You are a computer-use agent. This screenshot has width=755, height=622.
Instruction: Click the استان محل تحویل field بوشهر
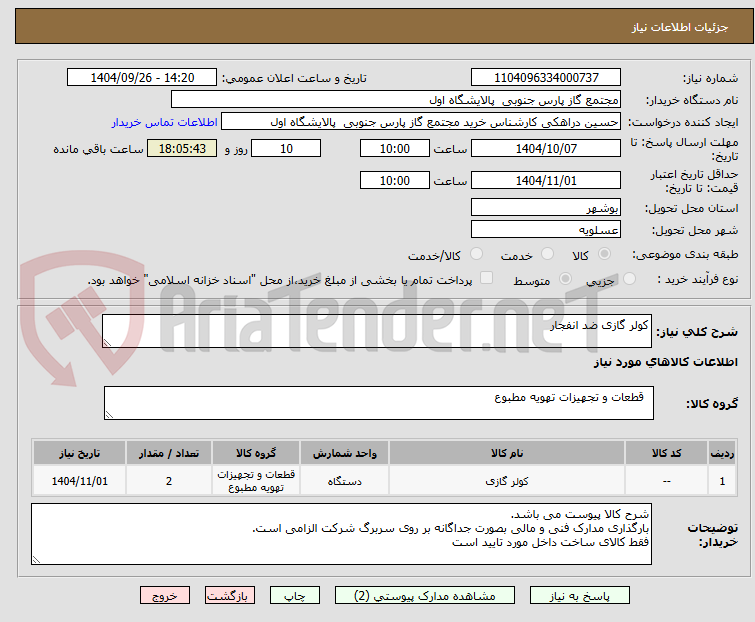pyautogui.click(x=546, y=207)
